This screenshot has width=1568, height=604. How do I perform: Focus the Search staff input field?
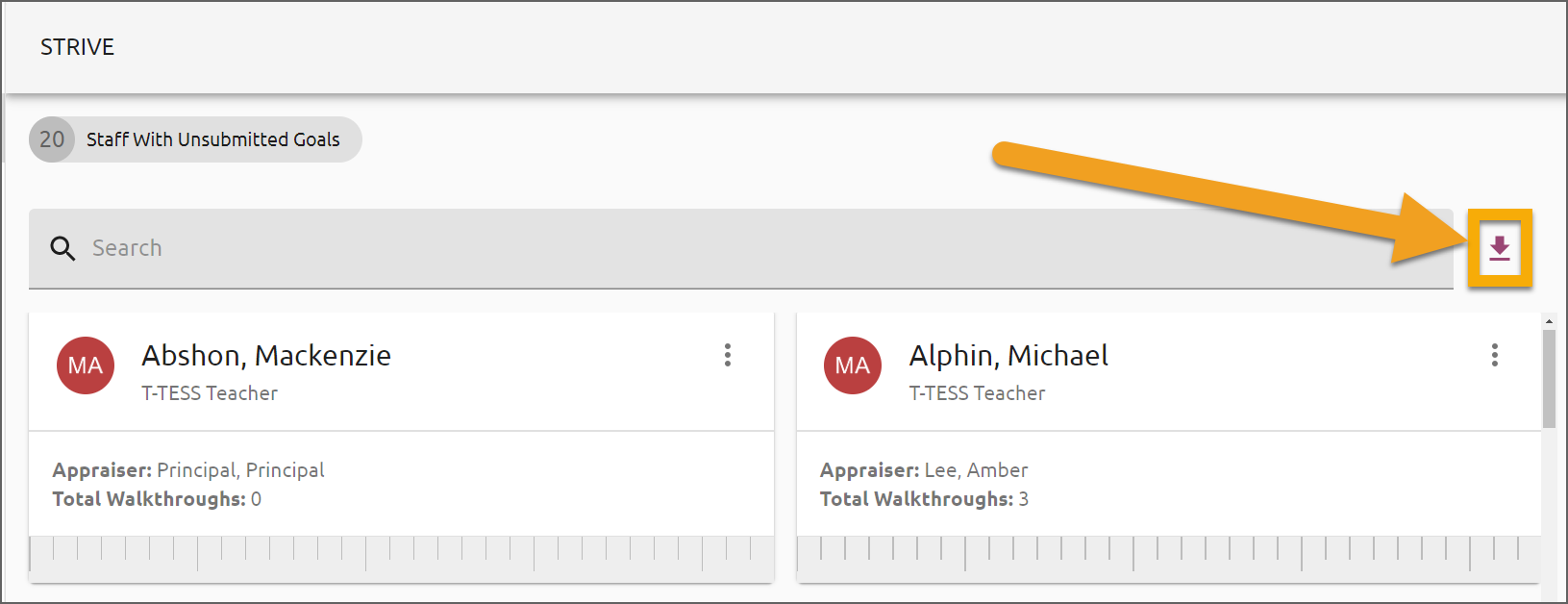click(740, 248)
